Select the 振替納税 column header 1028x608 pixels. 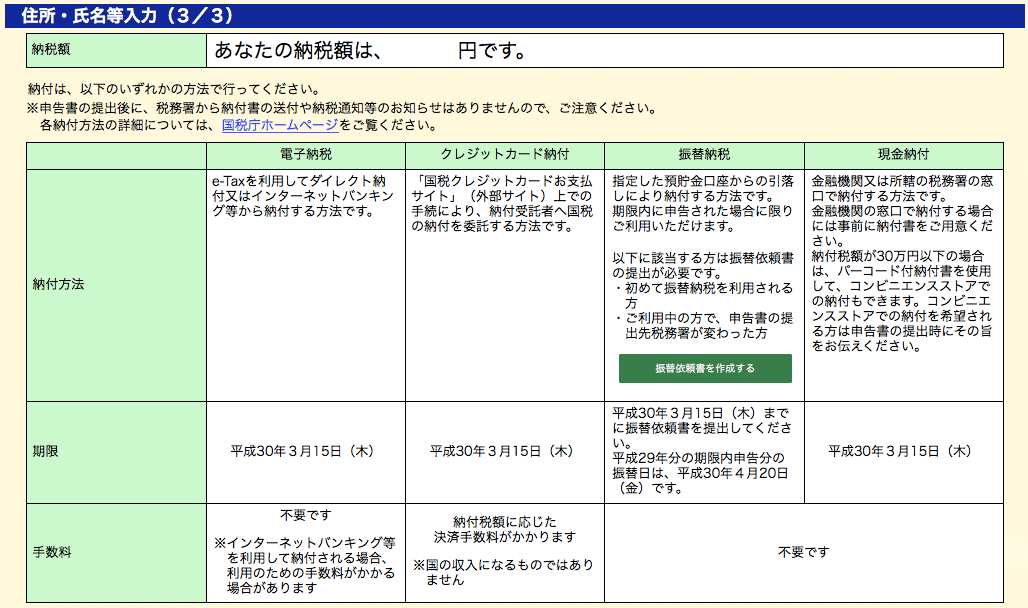[x=703, y=155]
